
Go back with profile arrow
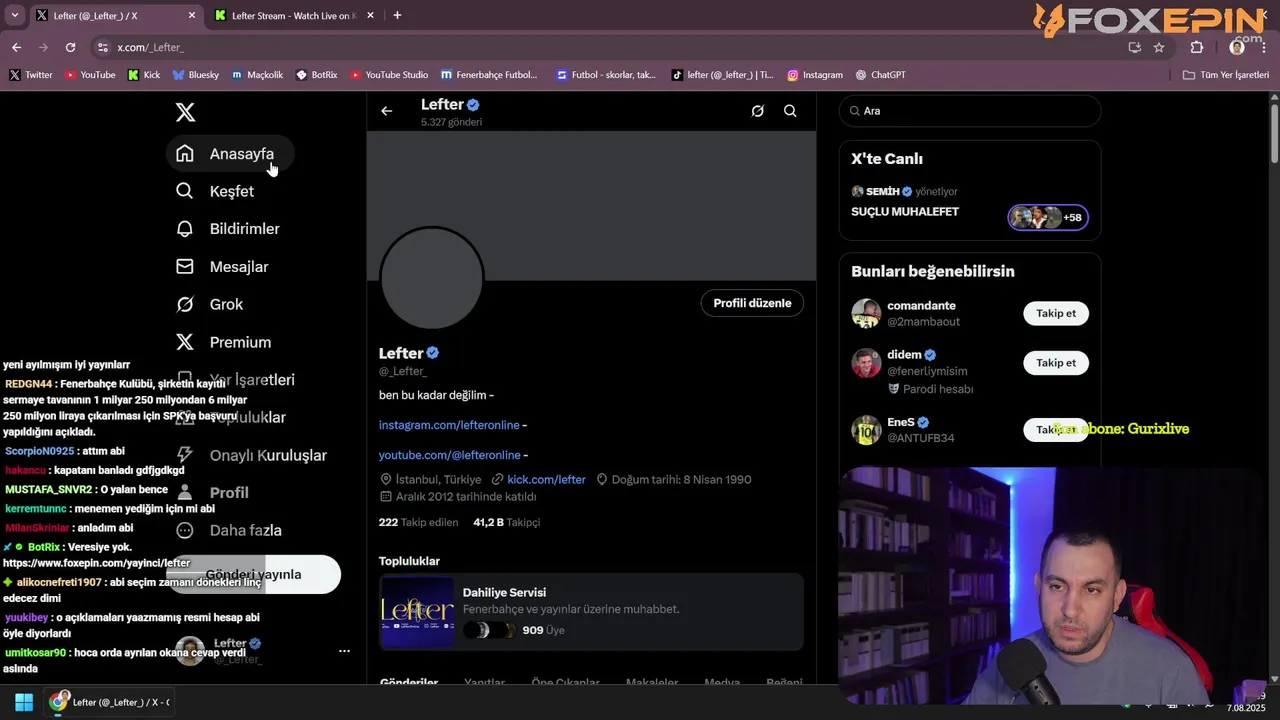(x=387, y=111)
